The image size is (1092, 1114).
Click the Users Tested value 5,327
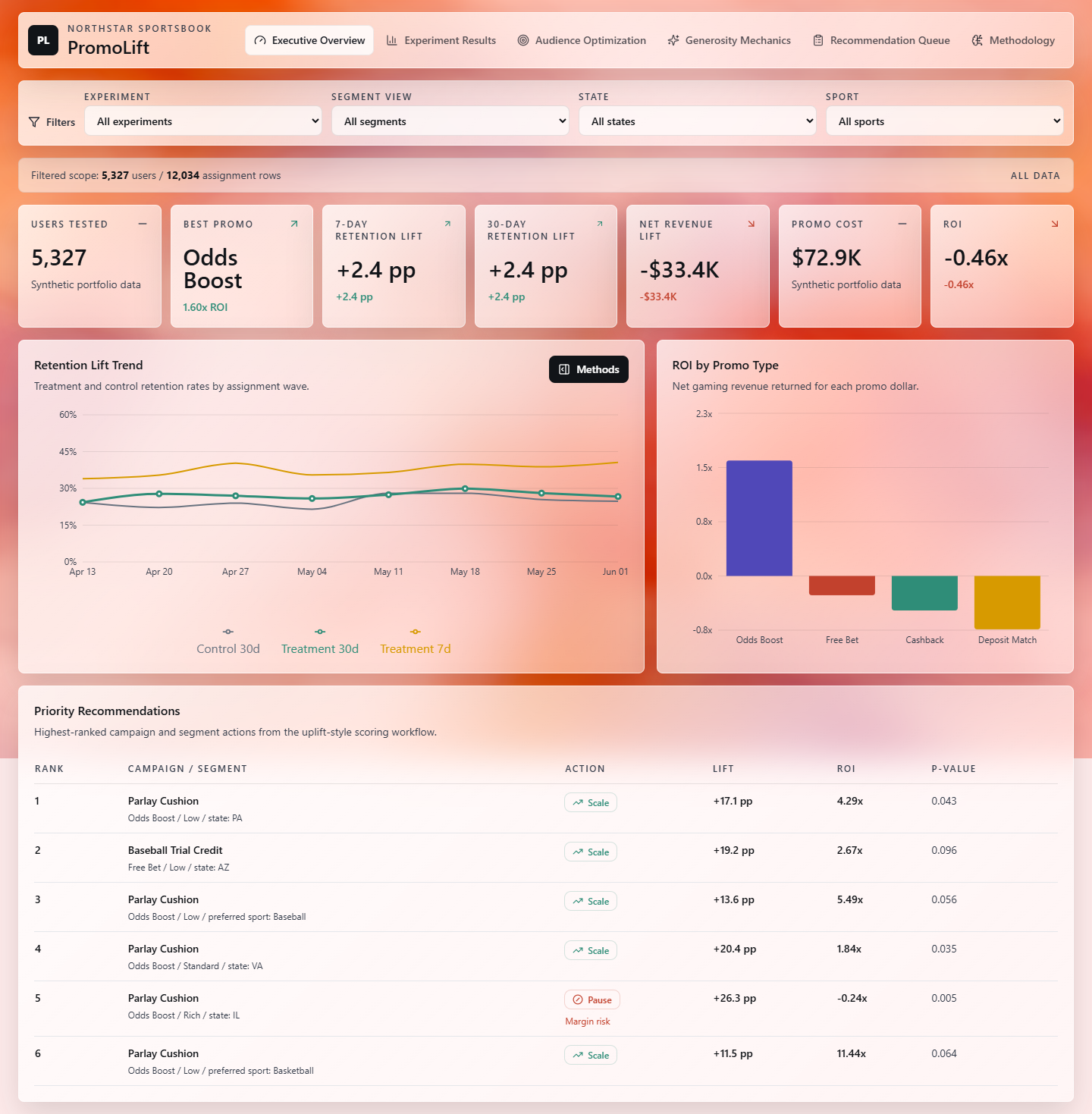coord(59,258)
